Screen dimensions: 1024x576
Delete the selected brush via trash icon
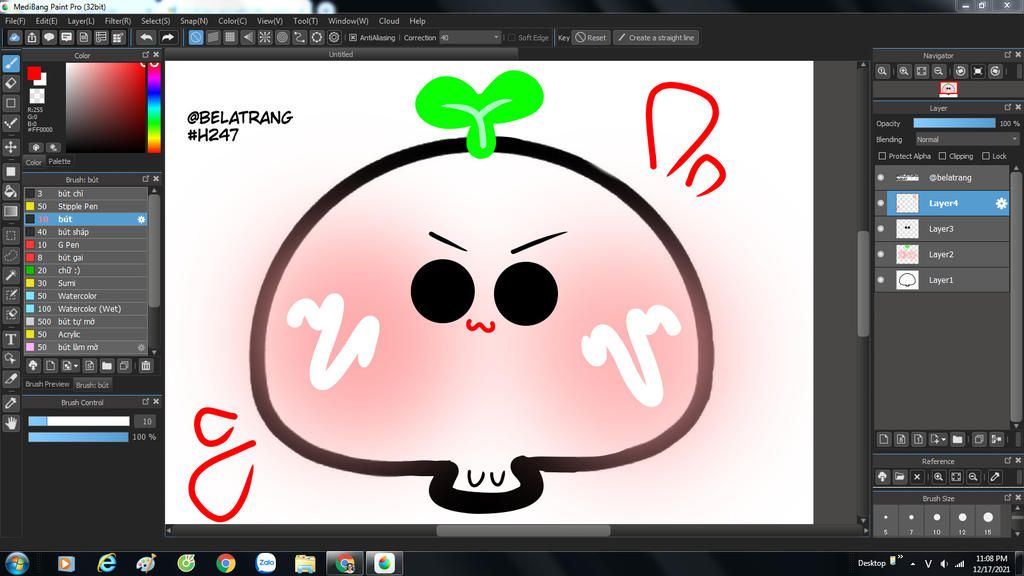click(146, 366)
